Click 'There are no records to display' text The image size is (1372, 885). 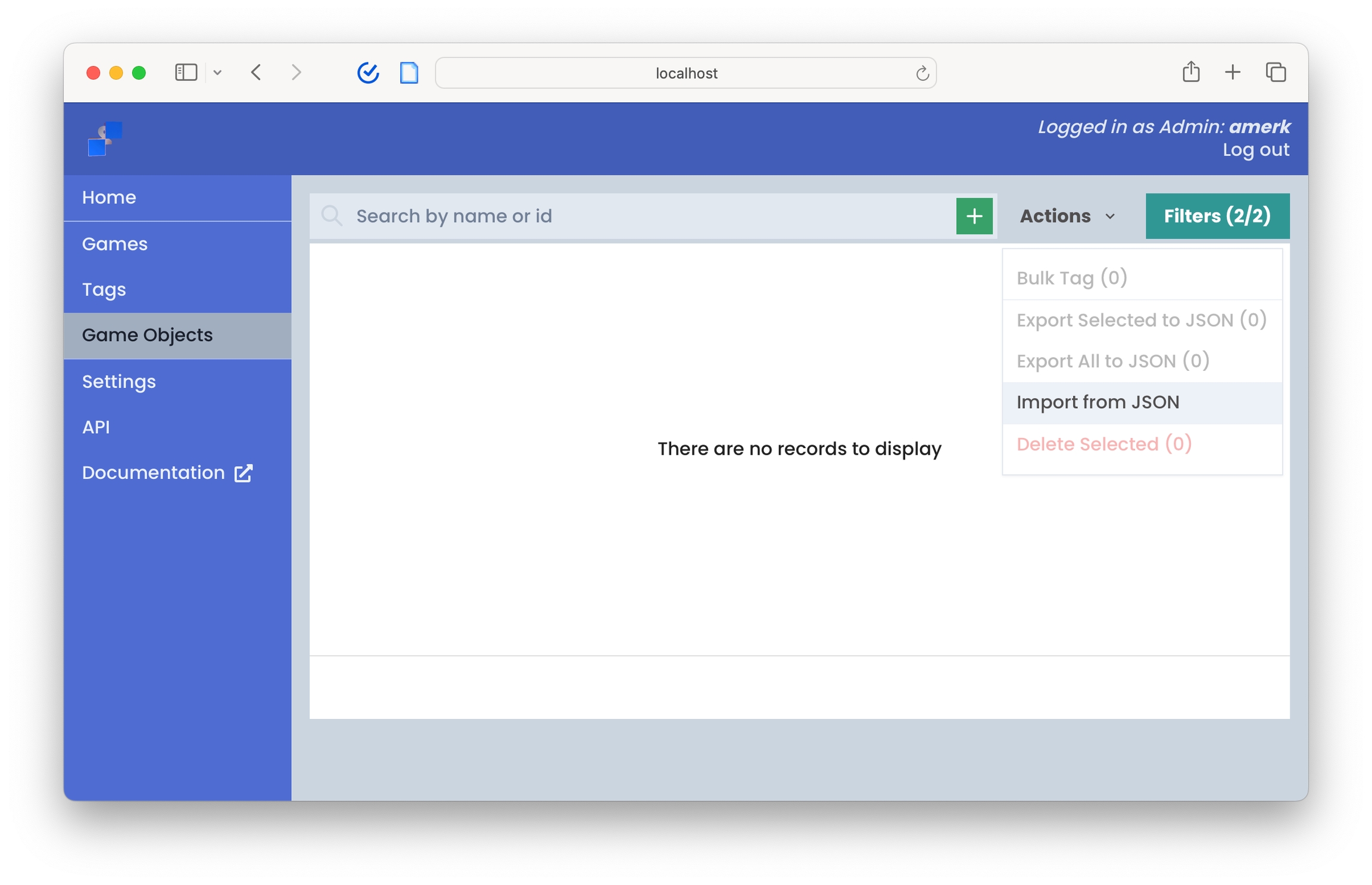799,449
